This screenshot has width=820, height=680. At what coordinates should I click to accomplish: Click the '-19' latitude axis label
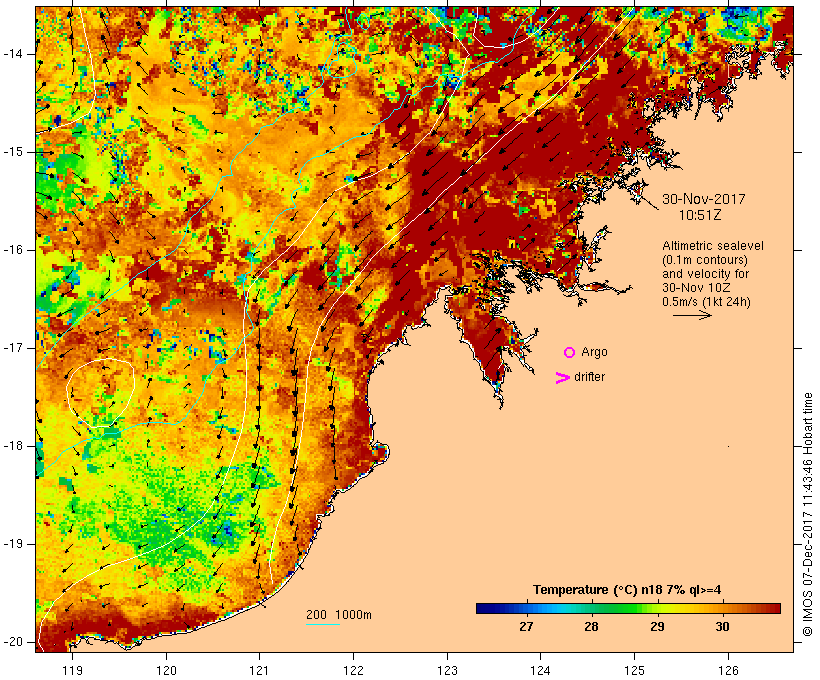pyautogui.click(x=13, y=544)
